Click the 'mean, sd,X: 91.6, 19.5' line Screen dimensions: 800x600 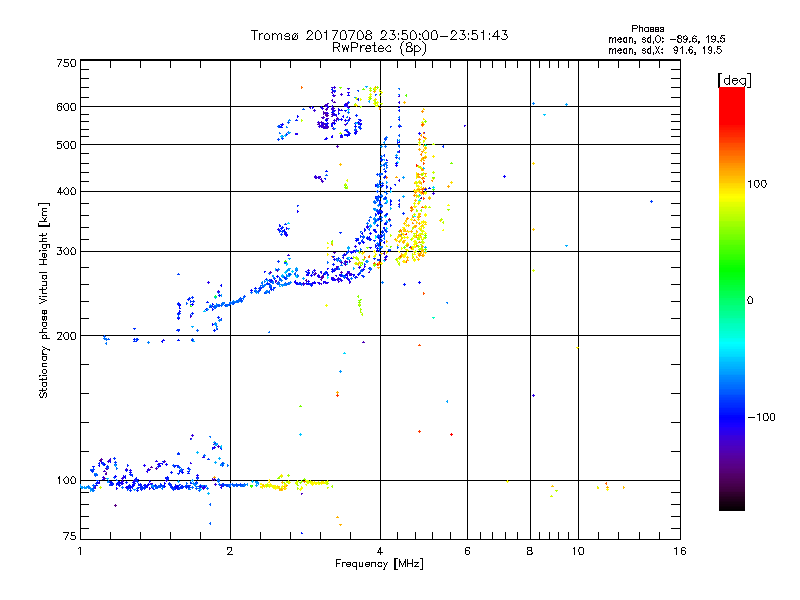[665, 50]
